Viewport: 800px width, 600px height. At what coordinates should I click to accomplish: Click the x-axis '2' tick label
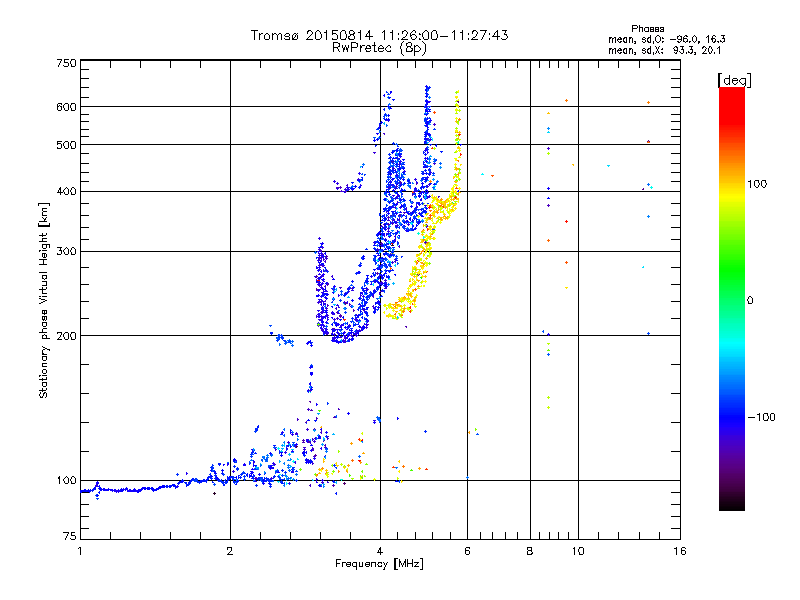point(230,551)
